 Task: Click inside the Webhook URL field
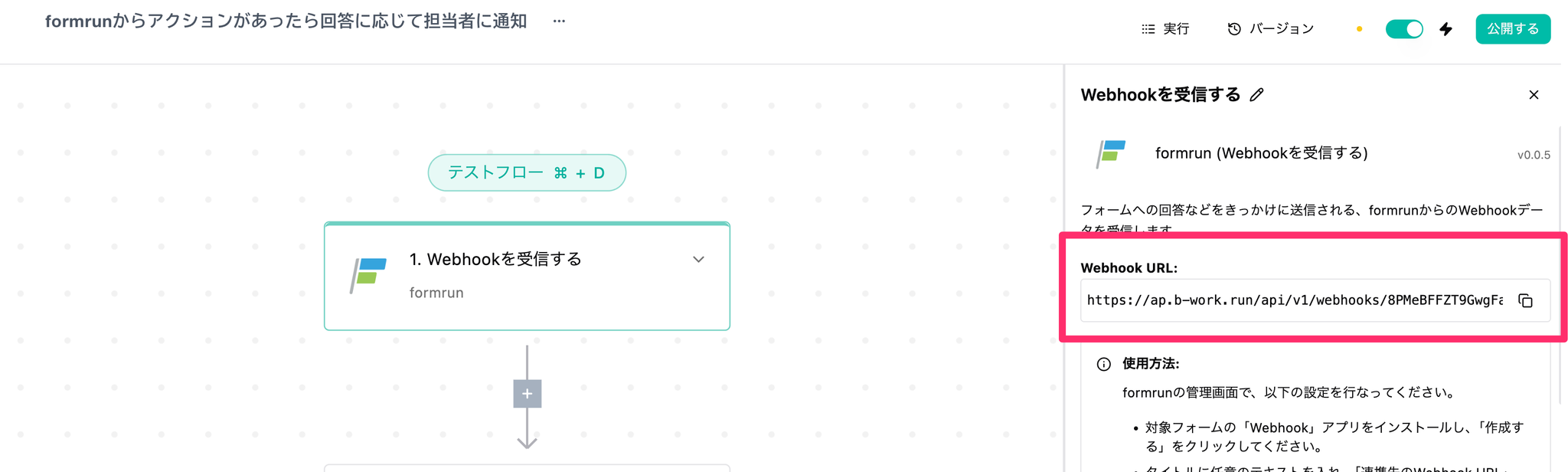pyautogui.click(x=1294, y=300)
